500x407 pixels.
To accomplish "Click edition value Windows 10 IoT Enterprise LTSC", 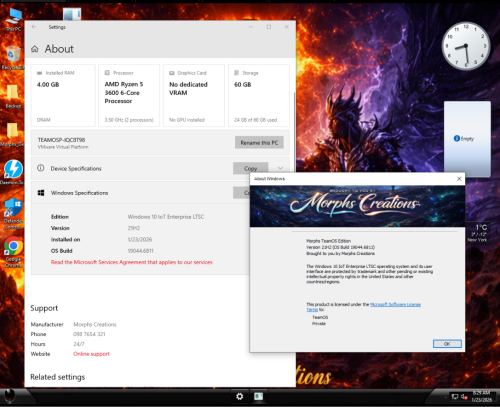I will coord(166,217).
